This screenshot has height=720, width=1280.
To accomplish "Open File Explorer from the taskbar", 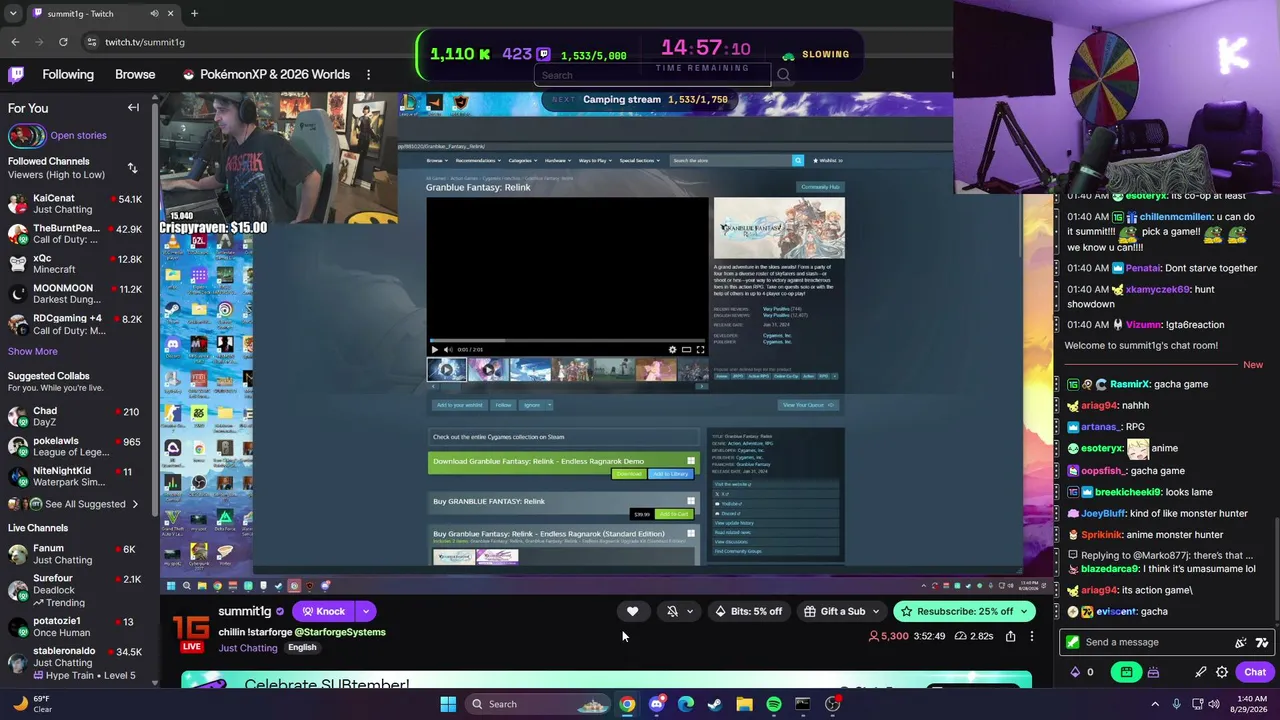I will [x=744, y=704].
